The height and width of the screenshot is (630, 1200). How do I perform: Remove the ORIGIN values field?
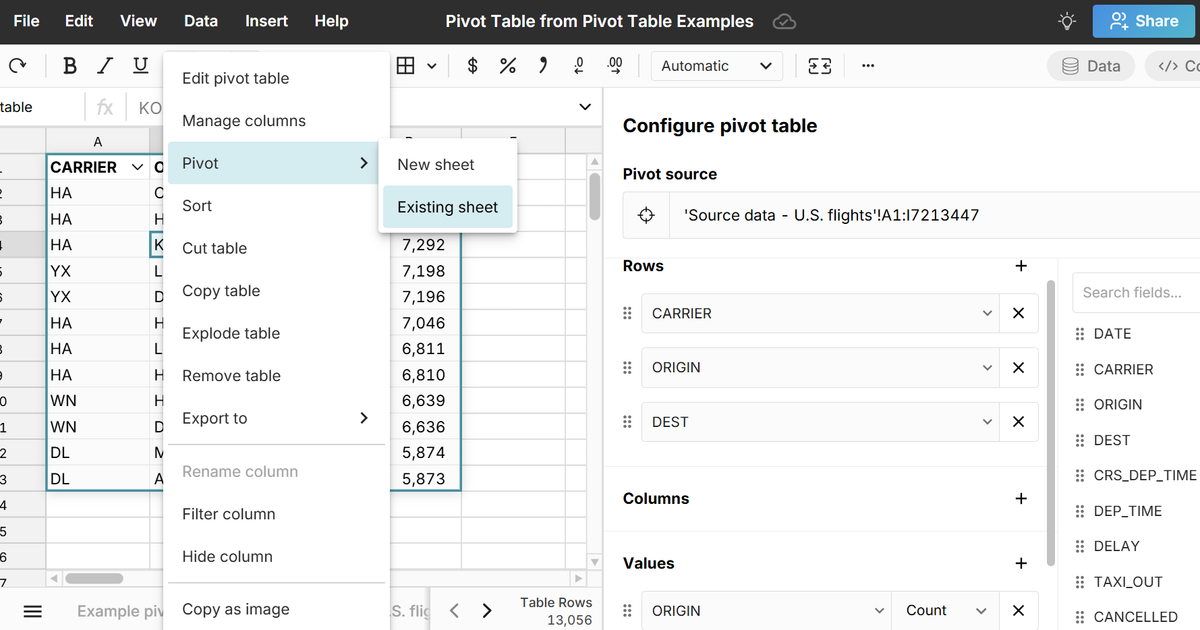[1018, 611]
